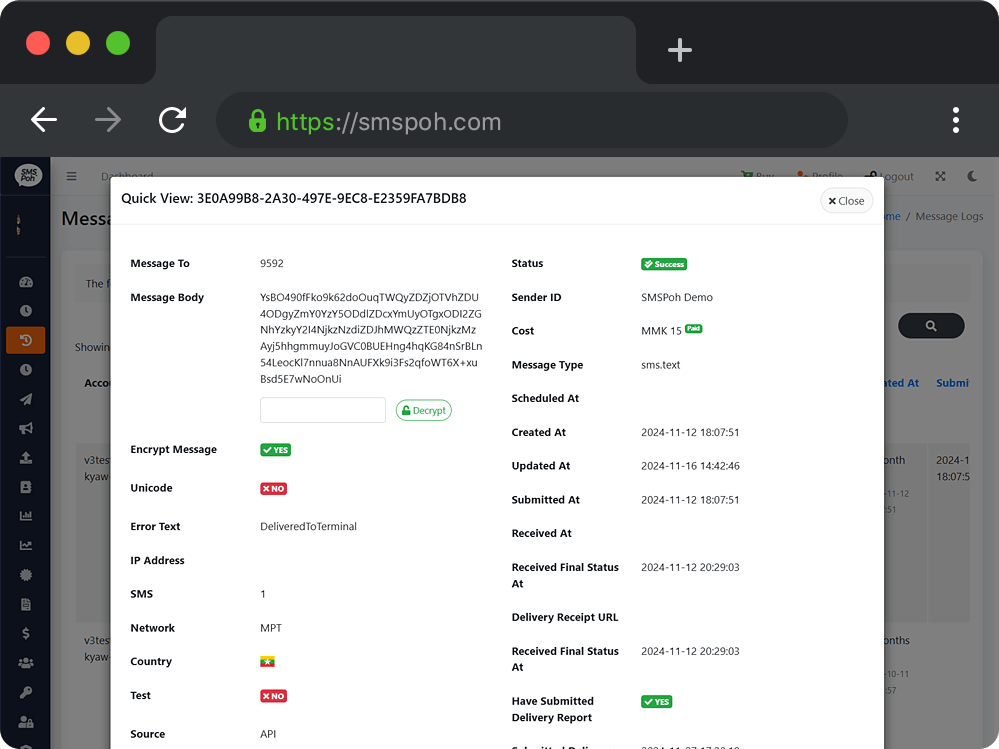Image resolution: width=999 pixels, height=749 pixels.
Task: Click the highlighted message history sidebar icon
Action: click(26, 340)
